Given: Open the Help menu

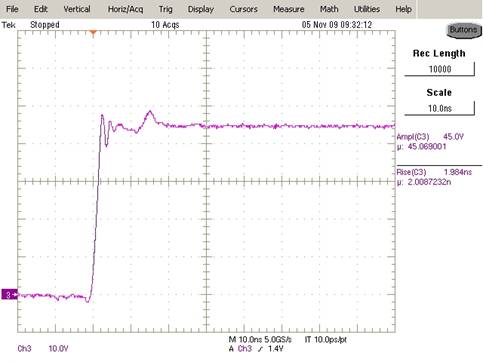Looking at the screenshot, I should 403,9.
